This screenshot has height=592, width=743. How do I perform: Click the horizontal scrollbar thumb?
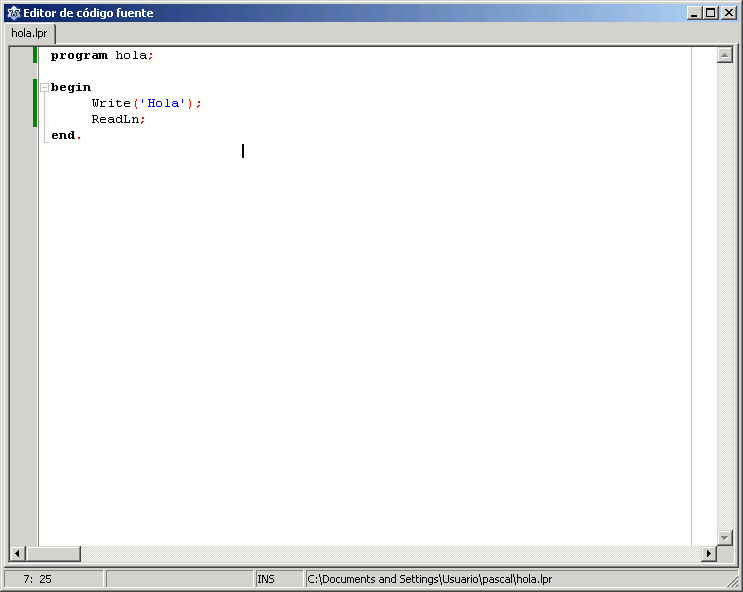coord(53,553)
